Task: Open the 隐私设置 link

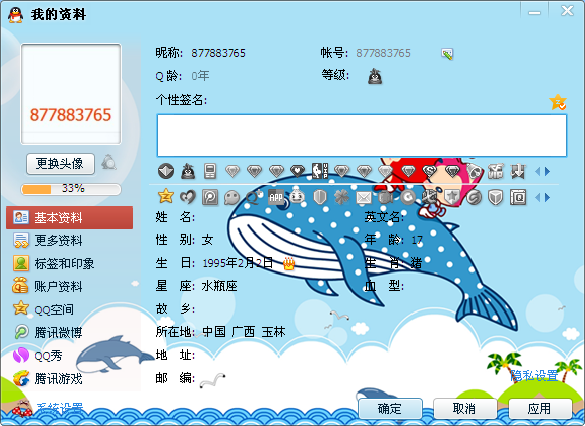Action: (534, 375)
